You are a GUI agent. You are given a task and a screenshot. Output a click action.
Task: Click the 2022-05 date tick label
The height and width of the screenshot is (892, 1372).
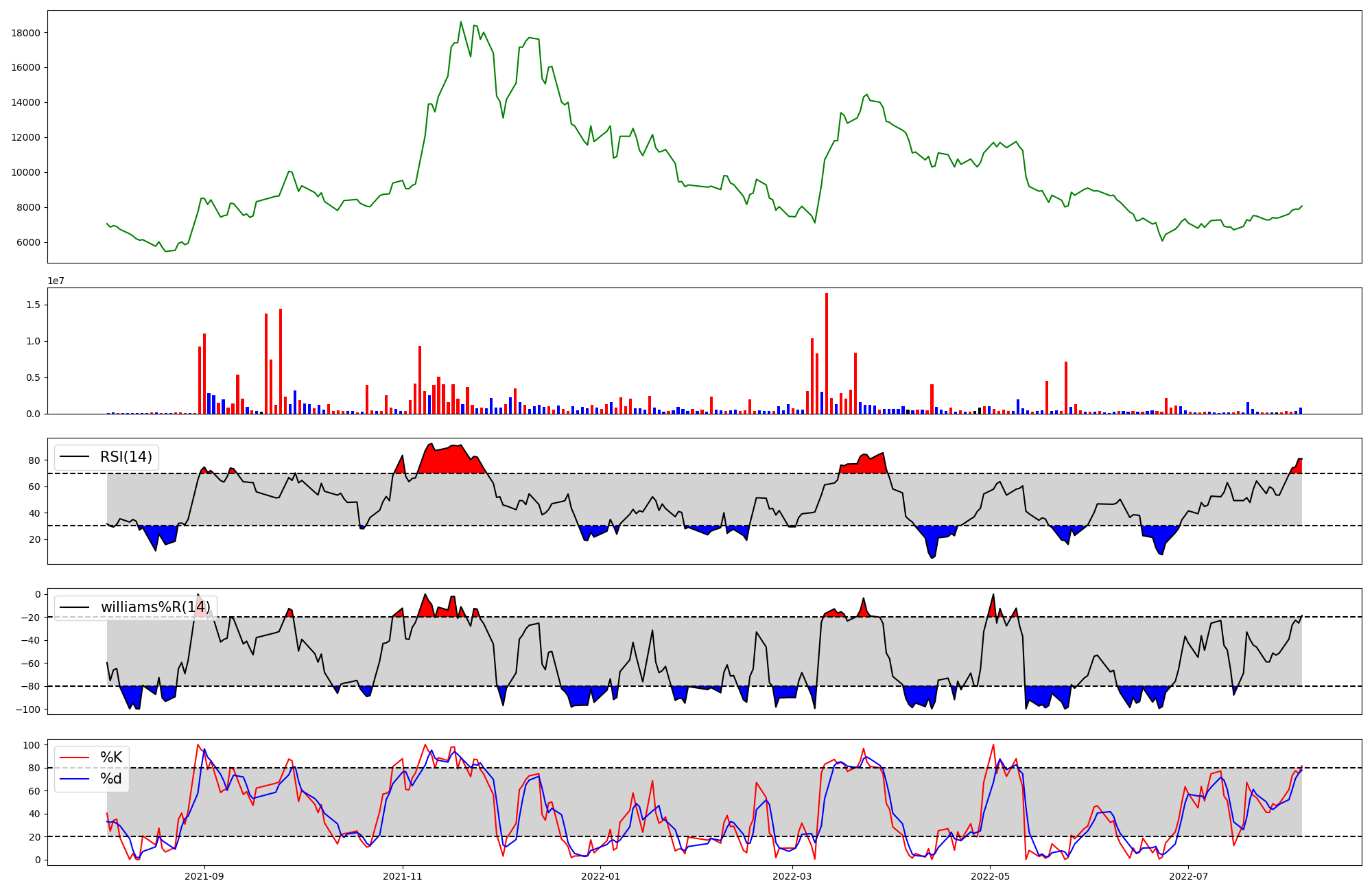click(x=991, y=876)
